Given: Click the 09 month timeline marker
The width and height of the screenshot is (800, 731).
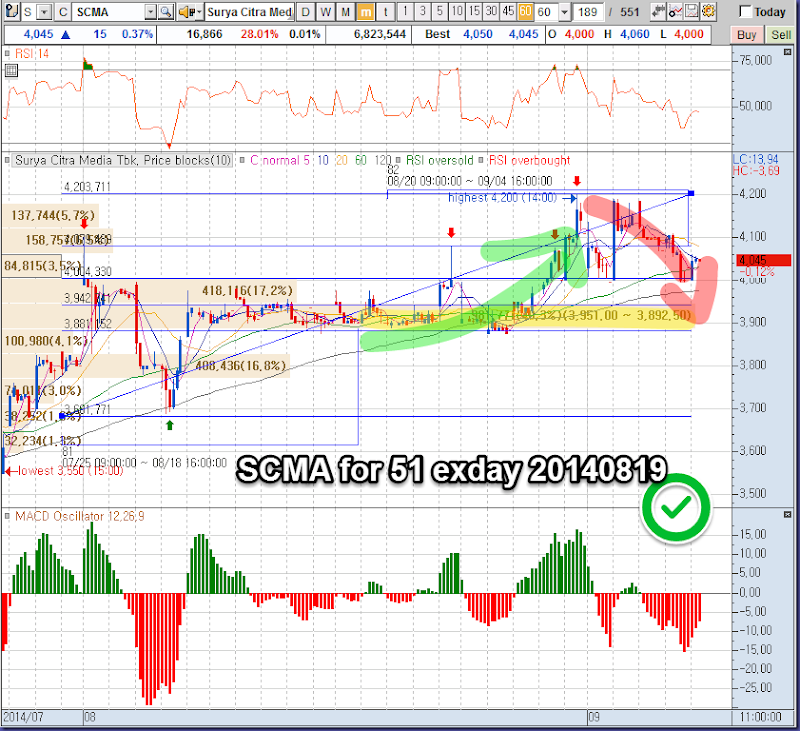Looking at the screenshot, I should tap(593, 717).
